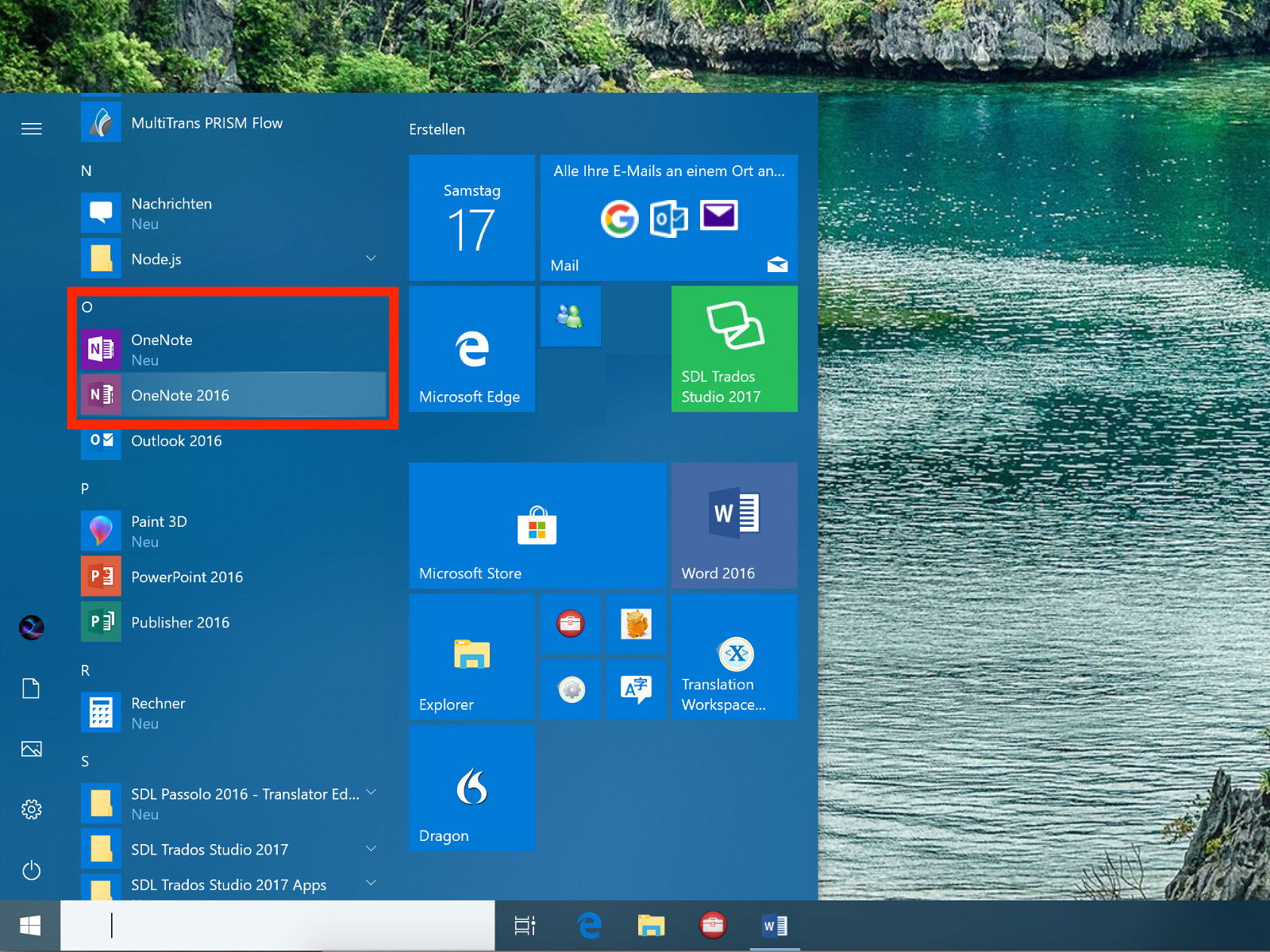Click the Erstellen group heading
This screenshot has width=1270, height=952.
(x=437, y=129)
